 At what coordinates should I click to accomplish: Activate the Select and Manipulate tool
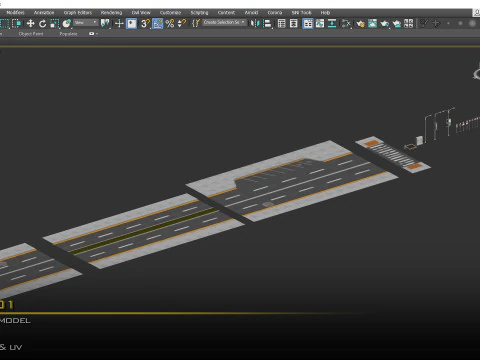119,23
